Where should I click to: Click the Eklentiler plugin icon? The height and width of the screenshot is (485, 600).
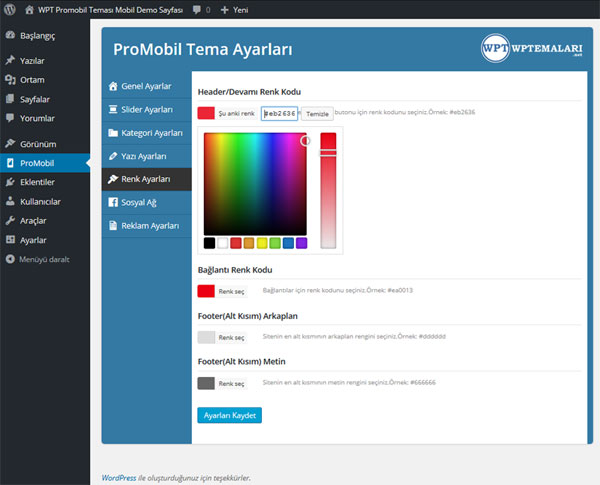click(x=10, y=182)
